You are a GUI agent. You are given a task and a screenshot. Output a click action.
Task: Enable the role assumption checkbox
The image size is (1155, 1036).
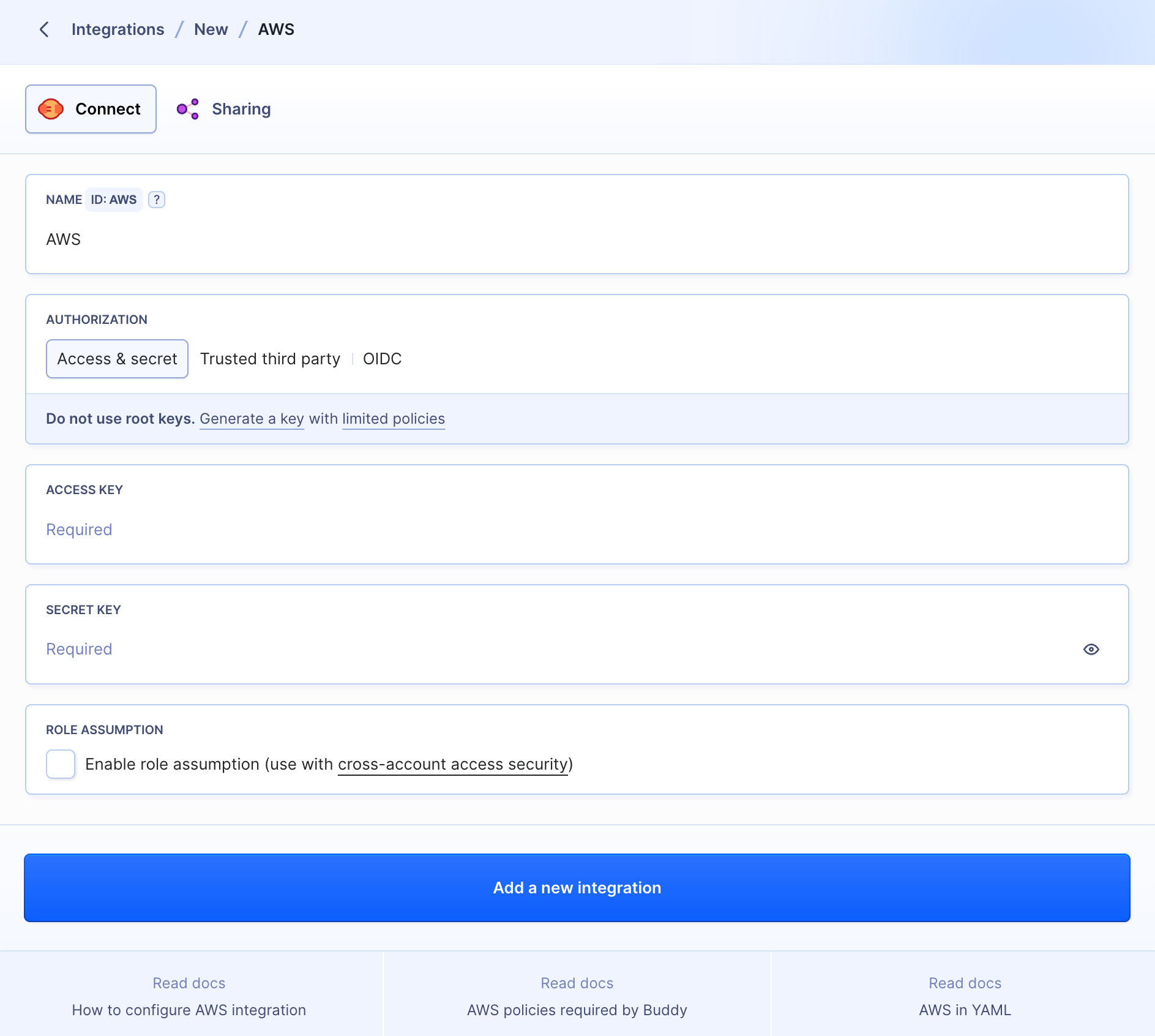[x=61, y=764]
